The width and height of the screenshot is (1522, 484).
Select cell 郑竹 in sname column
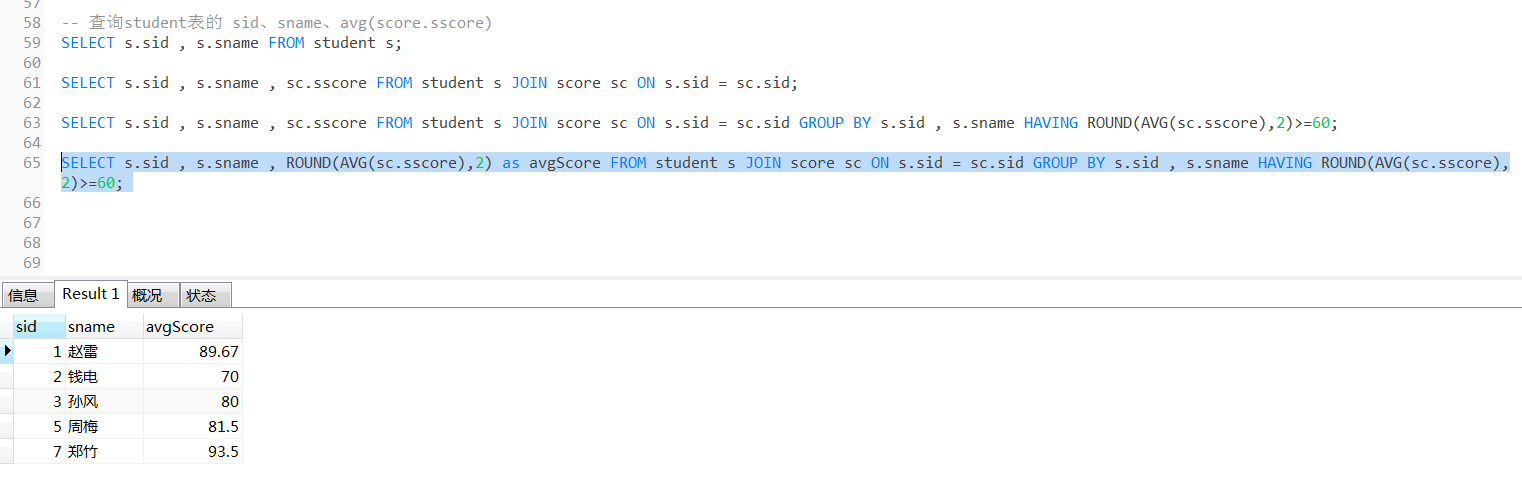(x=105, y=451)
